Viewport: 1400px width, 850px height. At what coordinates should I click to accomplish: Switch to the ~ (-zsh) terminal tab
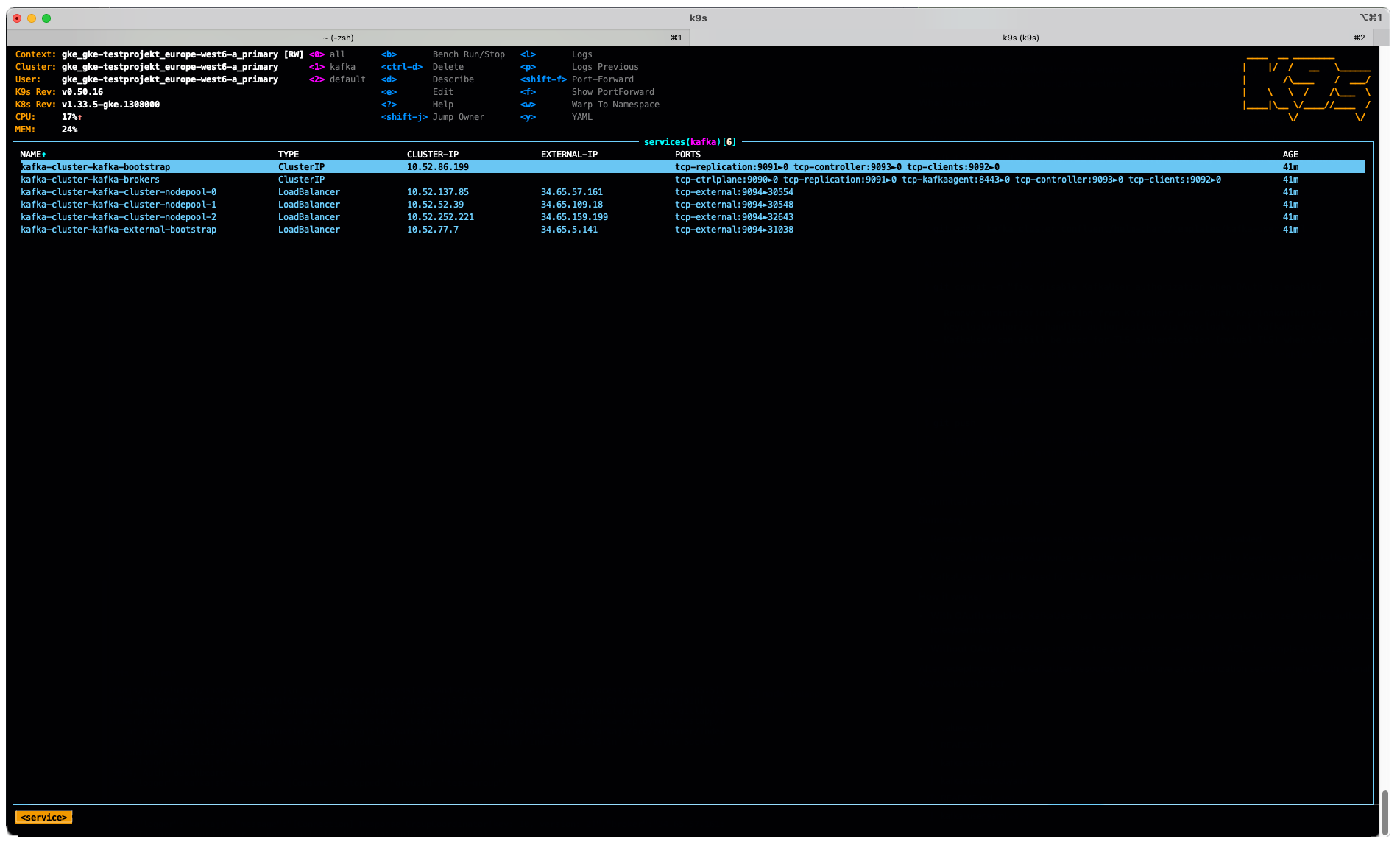339,38
